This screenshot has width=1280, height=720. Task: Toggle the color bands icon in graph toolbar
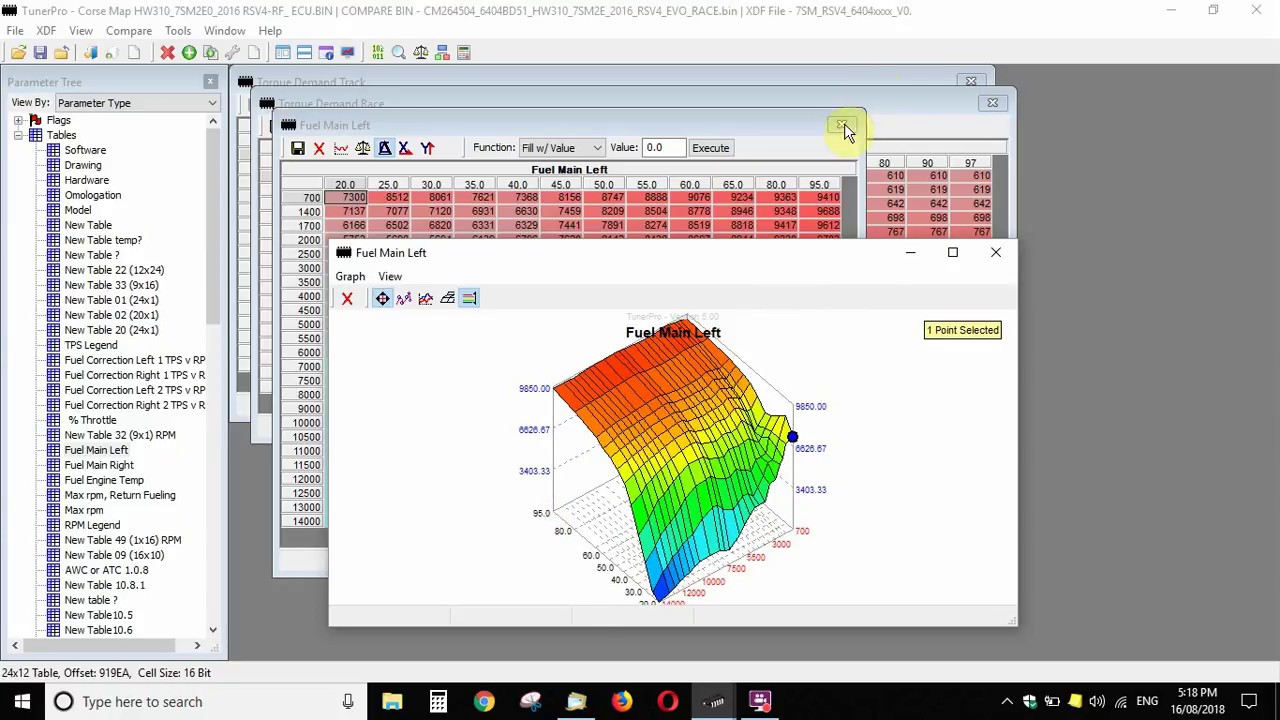coord(469,298)
